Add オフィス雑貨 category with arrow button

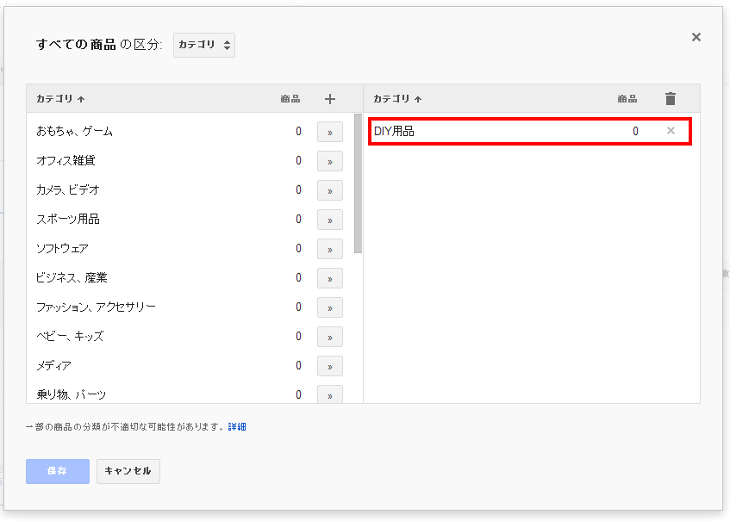[x=329, y=161]
